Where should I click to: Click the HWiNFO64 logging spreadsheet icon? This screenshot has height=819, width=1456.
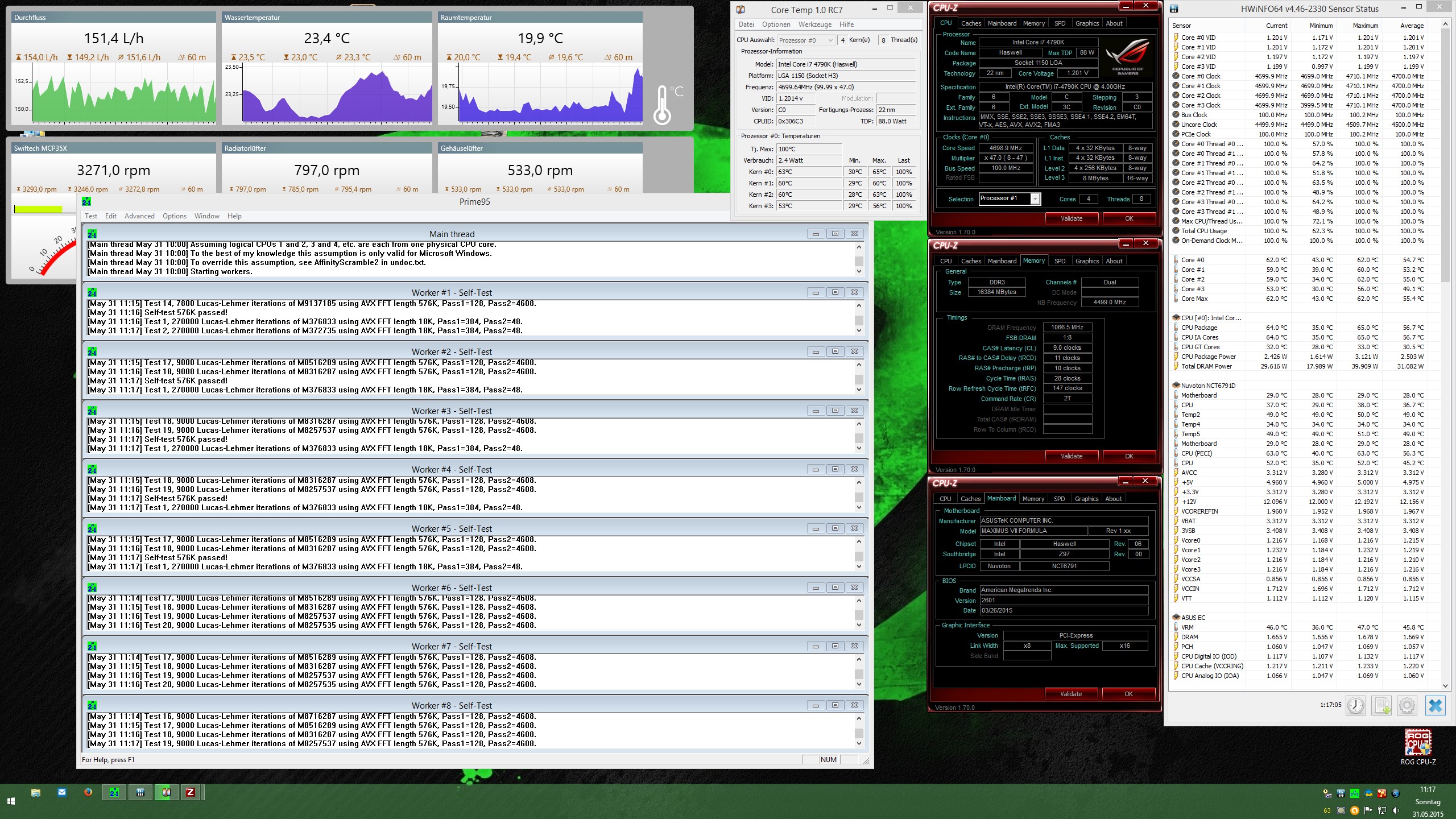[1381, 705]
